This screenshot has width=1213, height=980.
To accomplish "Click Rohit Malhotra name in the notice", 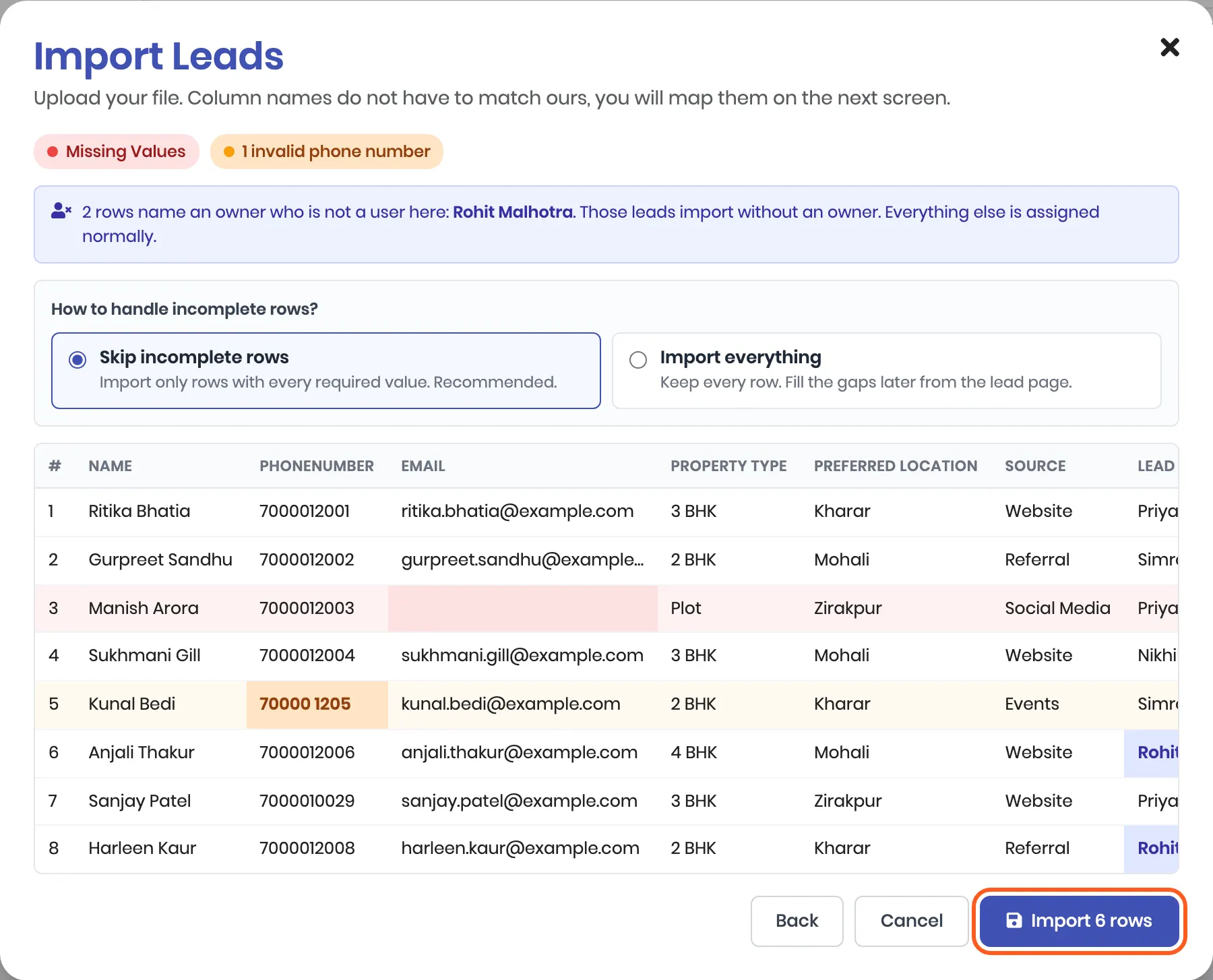I will [513, 212].
